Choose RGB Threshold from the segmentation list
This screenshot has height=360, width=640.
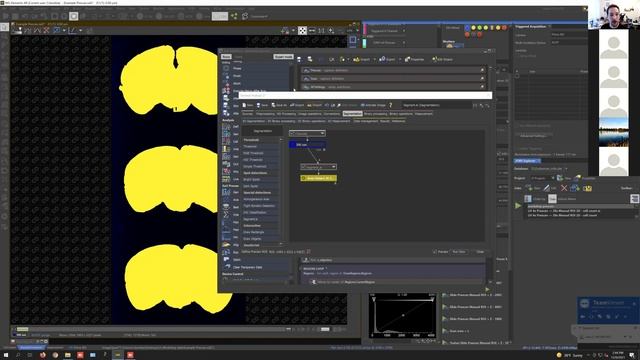[253, 153]
